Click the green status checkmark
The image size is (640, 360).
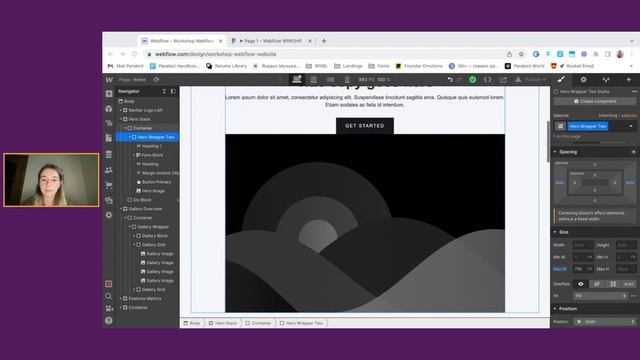coord(473,80)
